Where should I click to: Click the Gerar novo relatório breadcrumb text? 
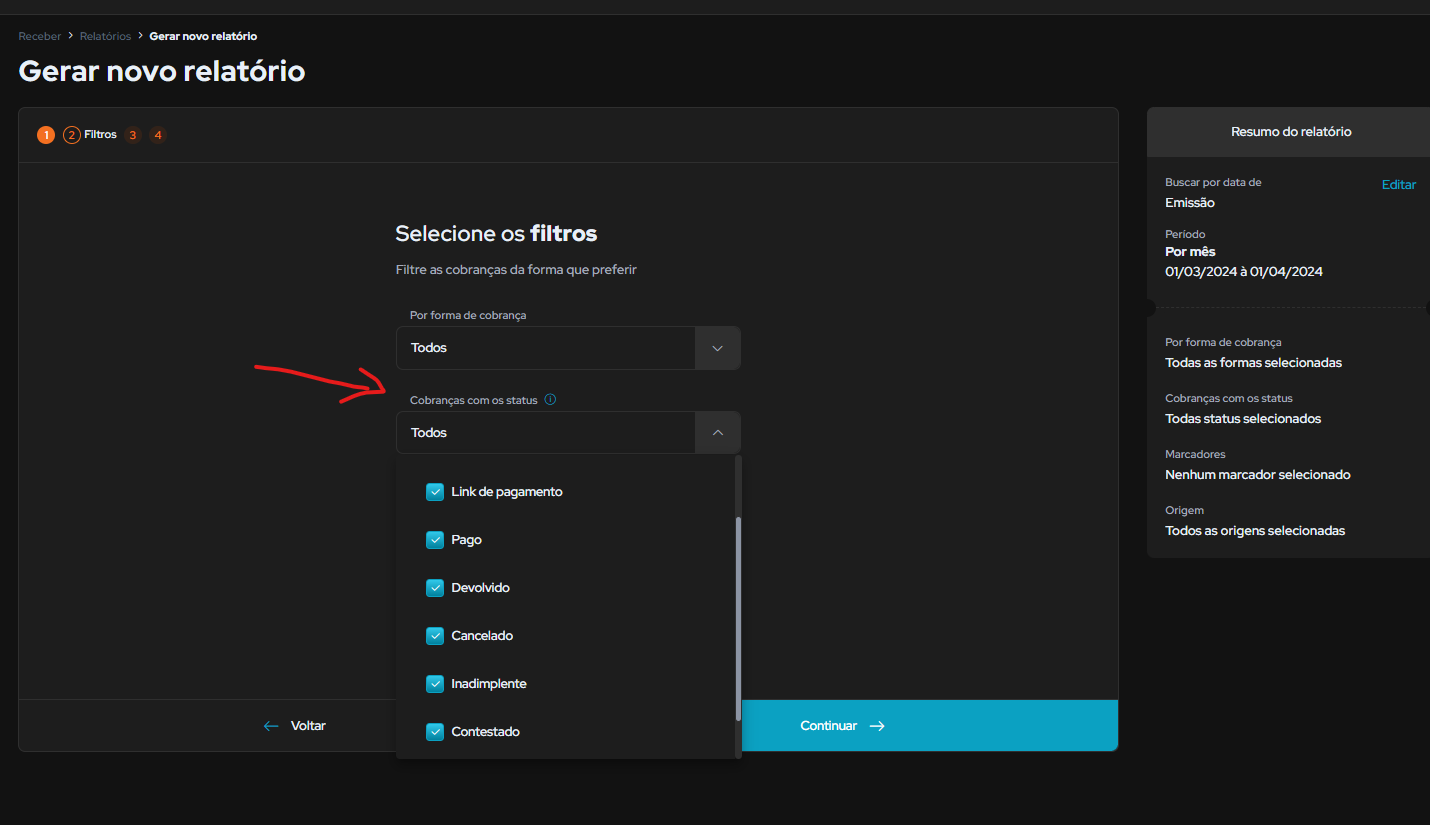pos(203,36)
